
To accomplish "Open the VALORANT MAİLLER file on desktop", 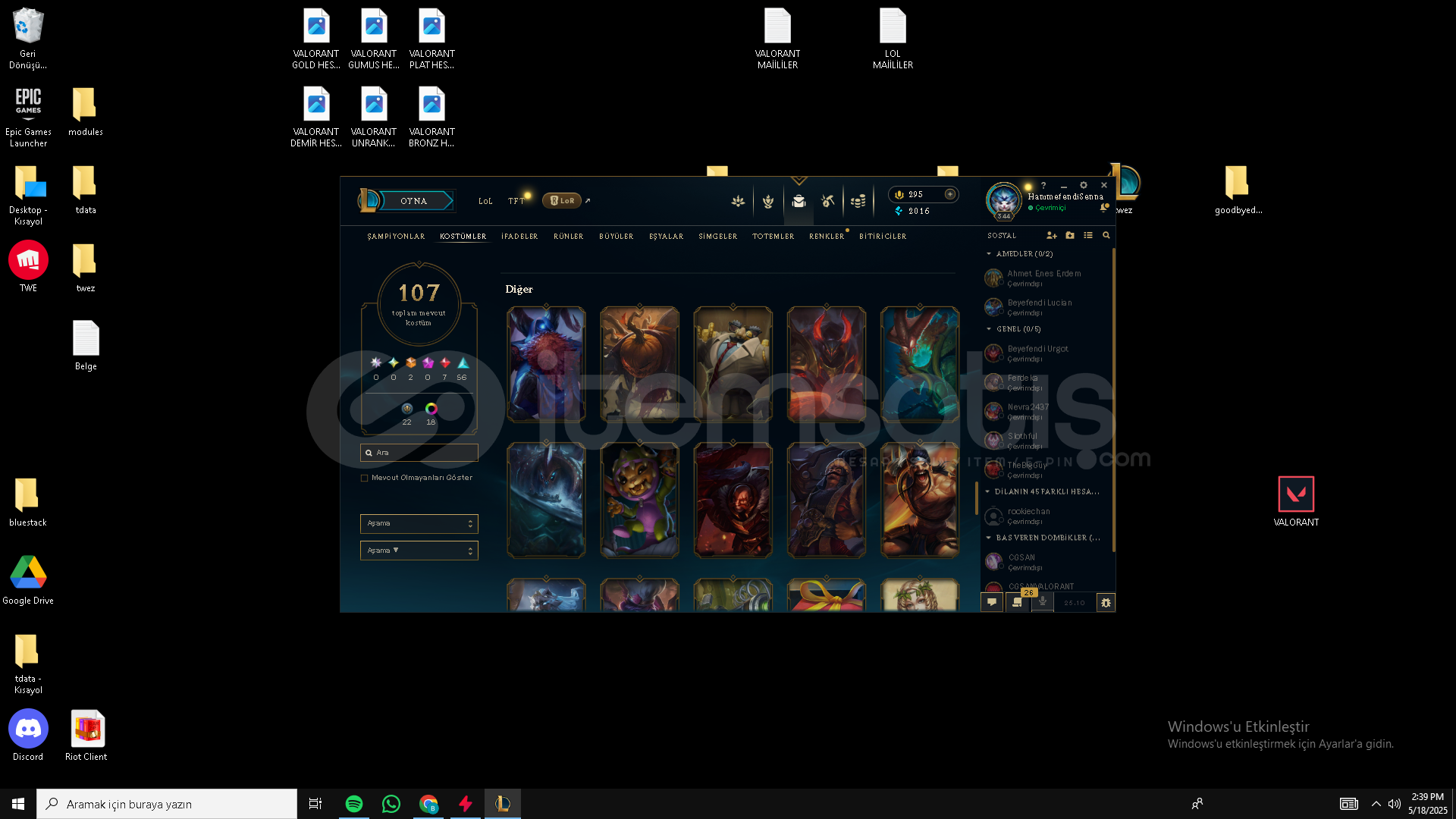I will 777,39.
